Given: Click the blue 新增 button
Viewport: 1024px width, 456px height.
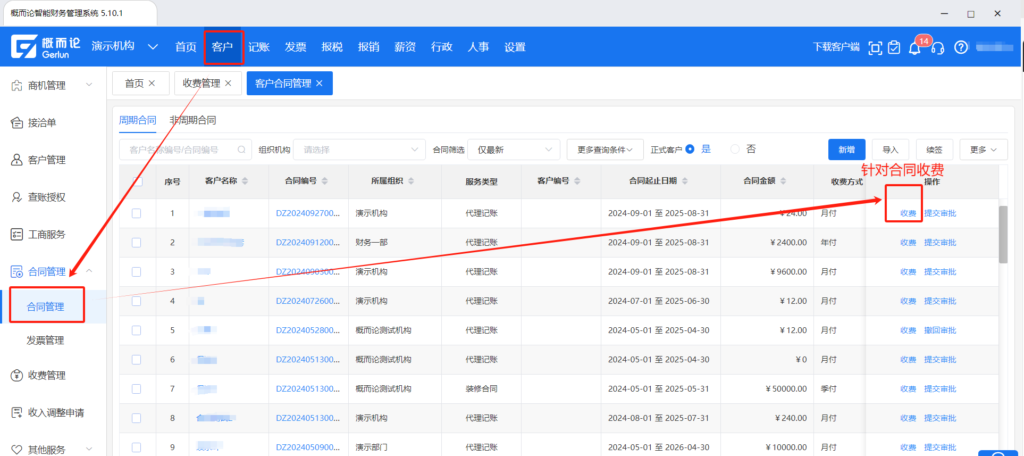Looking at the screenshot, I should (x=847, y=150).
